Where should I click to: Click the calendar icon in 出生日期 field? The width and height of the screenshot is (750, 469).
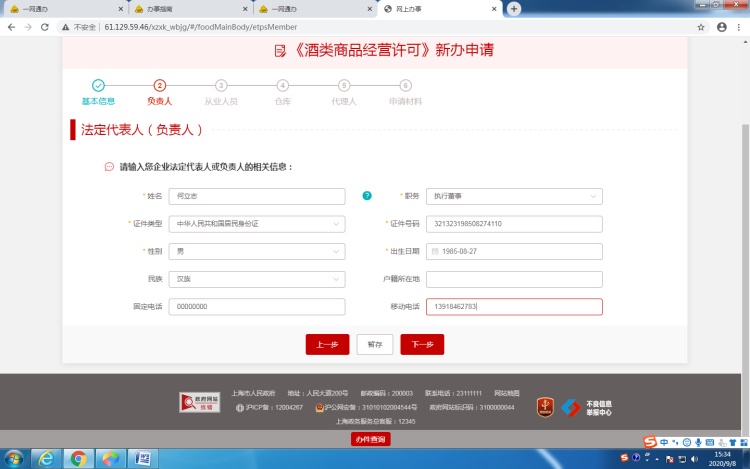point(437,252)
